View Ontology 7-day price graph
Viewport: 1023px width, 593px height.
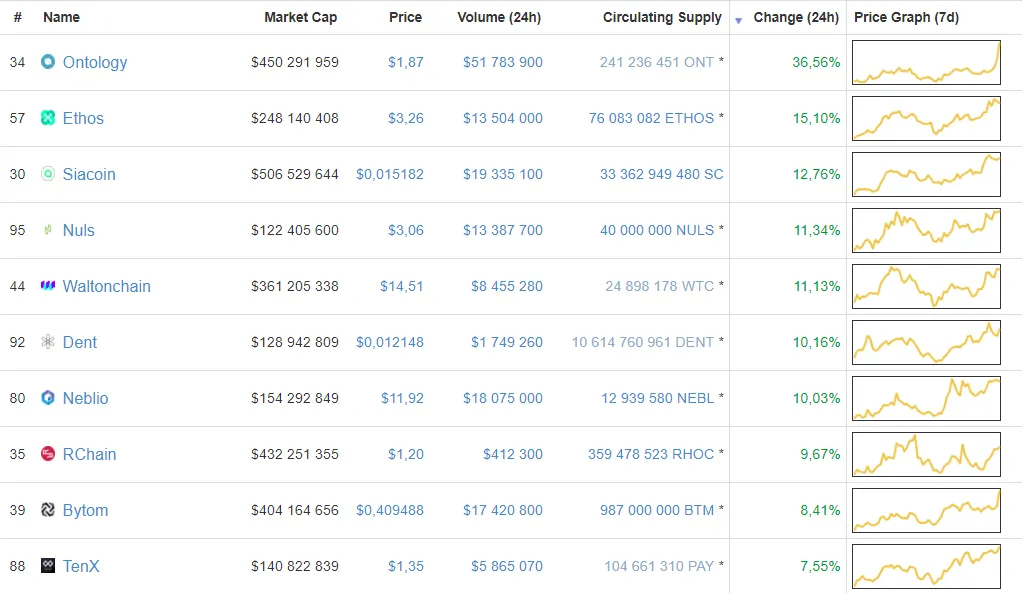[926, 62]
